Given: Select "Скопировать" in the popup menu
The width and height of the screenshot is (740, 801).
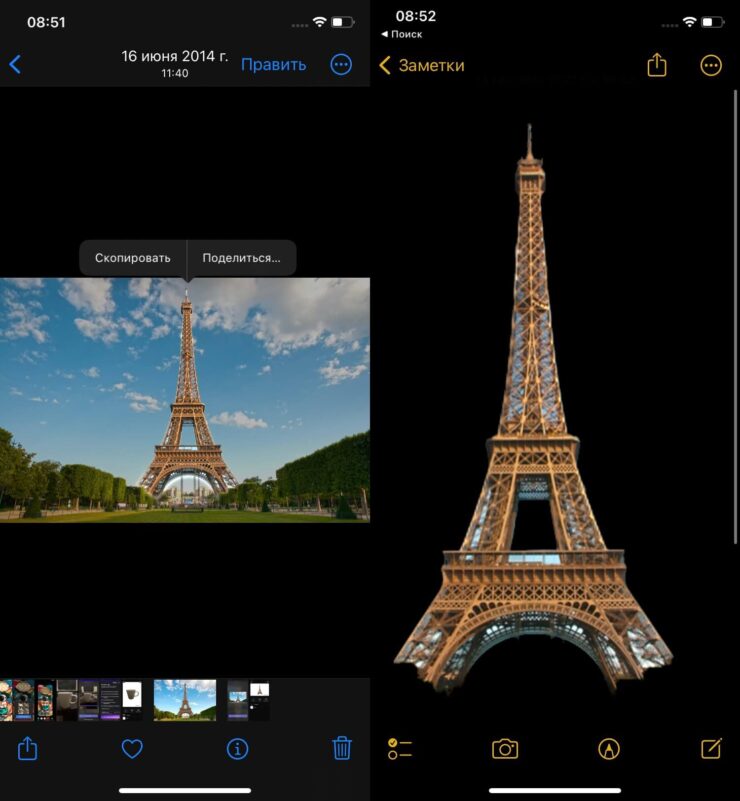Looking at the screenshot, I should click(x=133, y=258).
